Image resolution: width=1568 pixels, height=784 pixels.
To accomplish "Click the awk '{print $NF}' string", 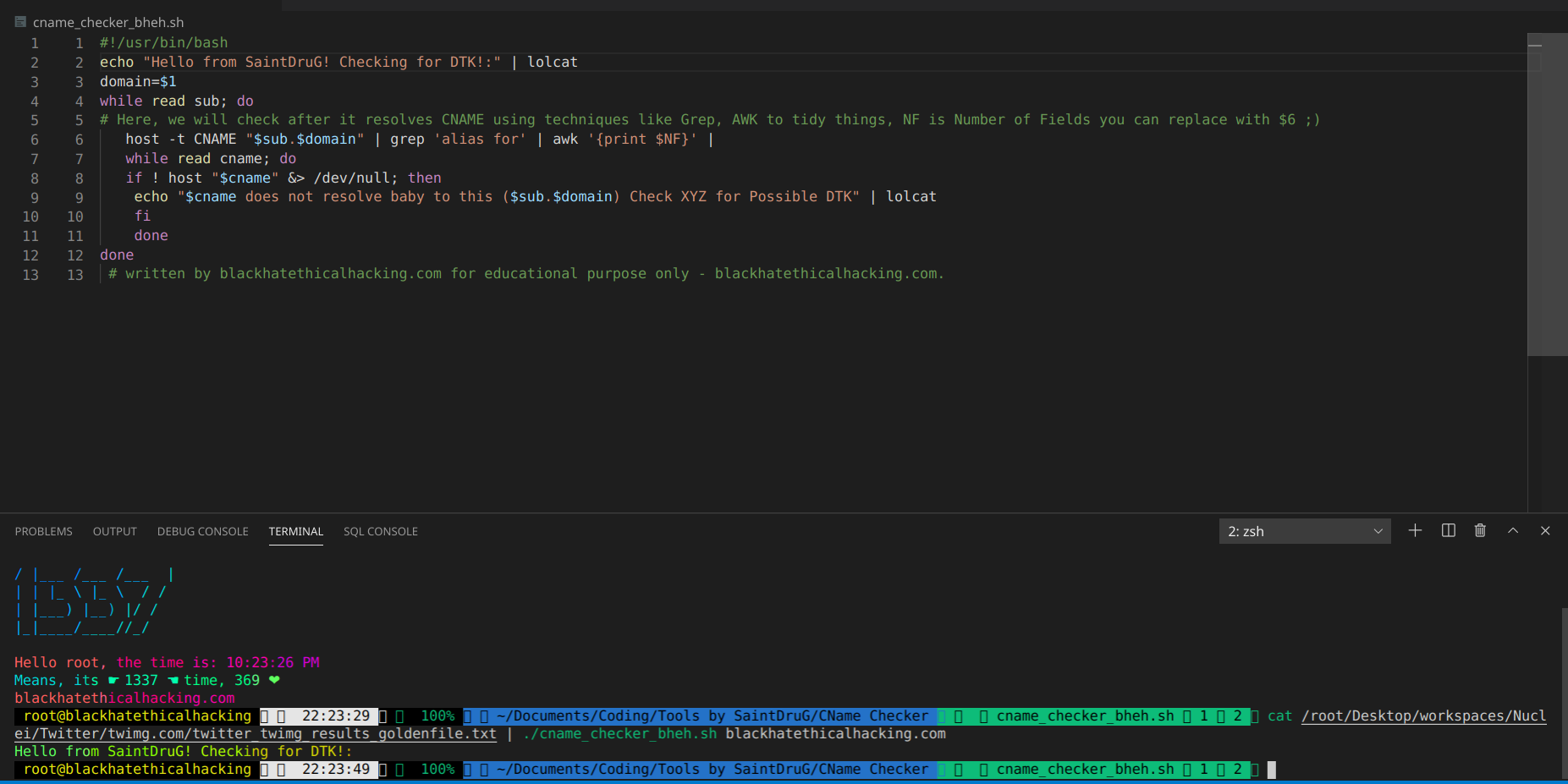I will [642, 139].
